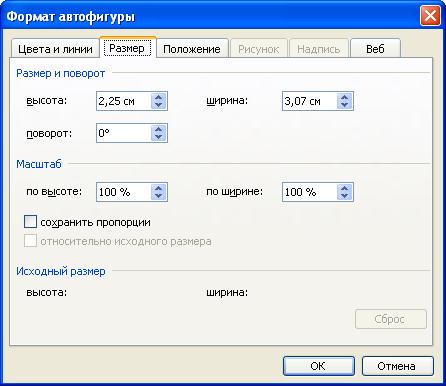This screenshot has width=446, height=386.
Task: Click the Исходный размер section heading
Action: click(x=61, y=271)
